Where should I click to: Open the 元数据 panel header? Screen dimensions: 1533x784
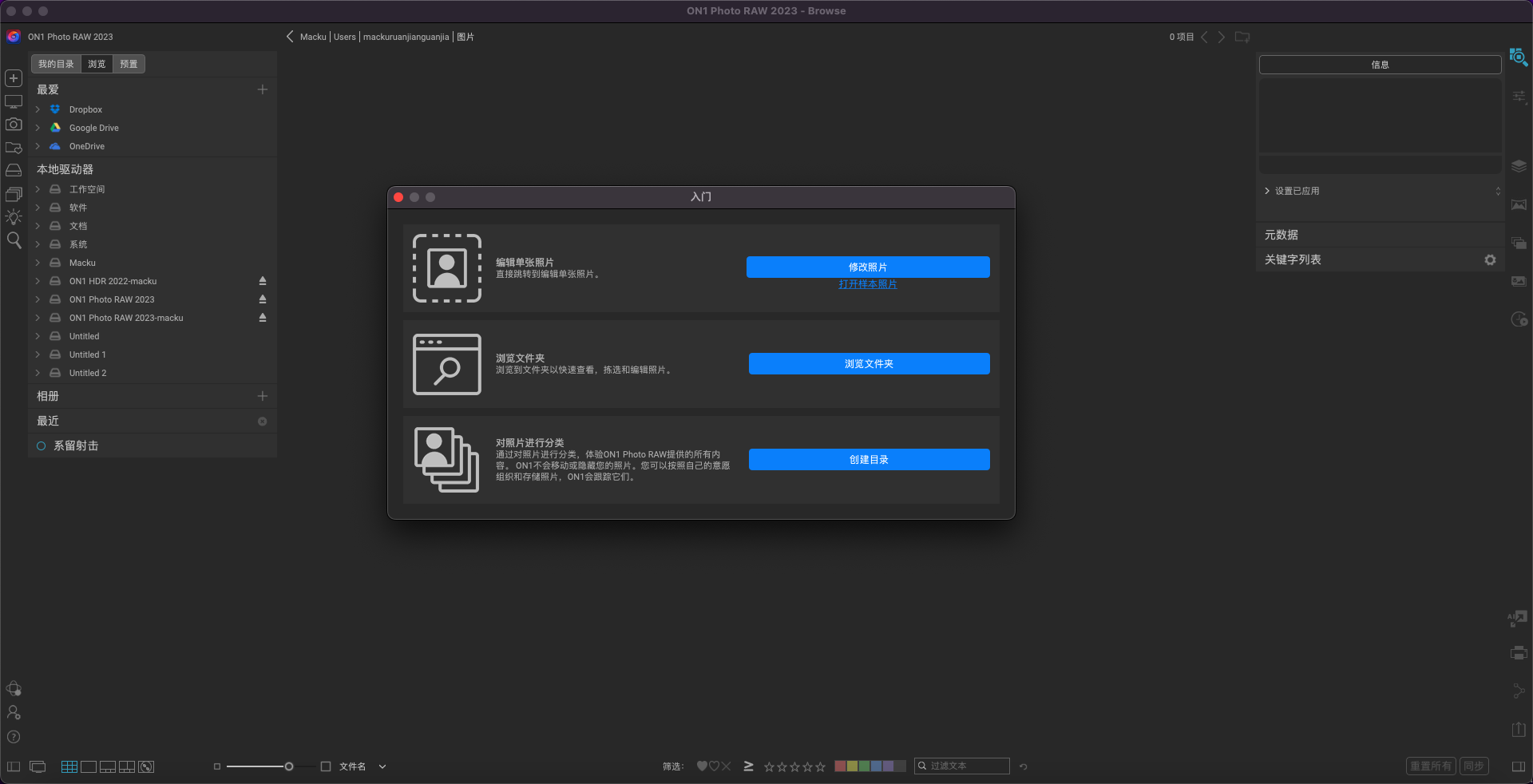click(x=1380, y=235)
